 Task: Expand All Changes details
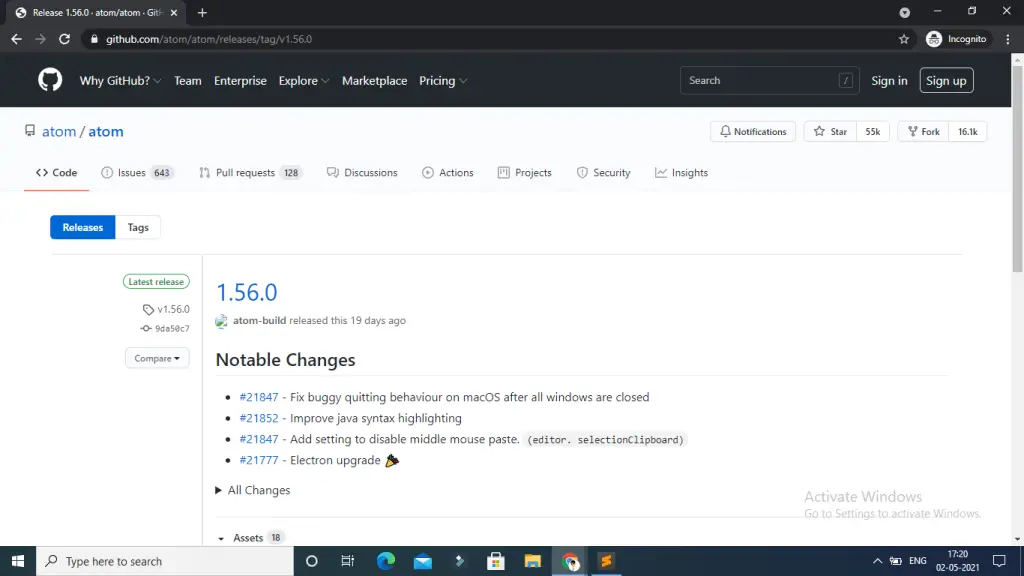(253, 490)
